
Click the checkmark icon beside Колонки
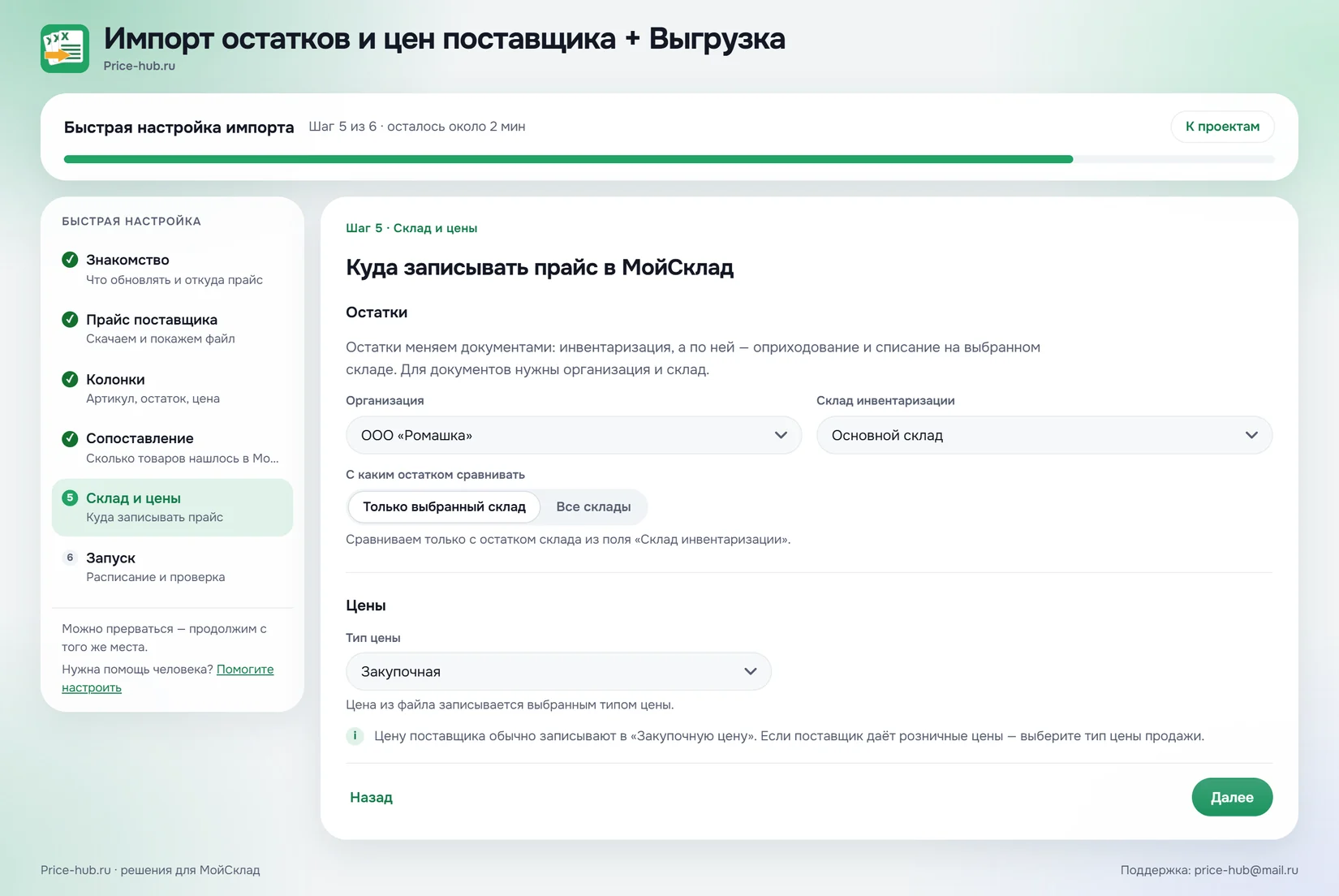click(70, 379)
